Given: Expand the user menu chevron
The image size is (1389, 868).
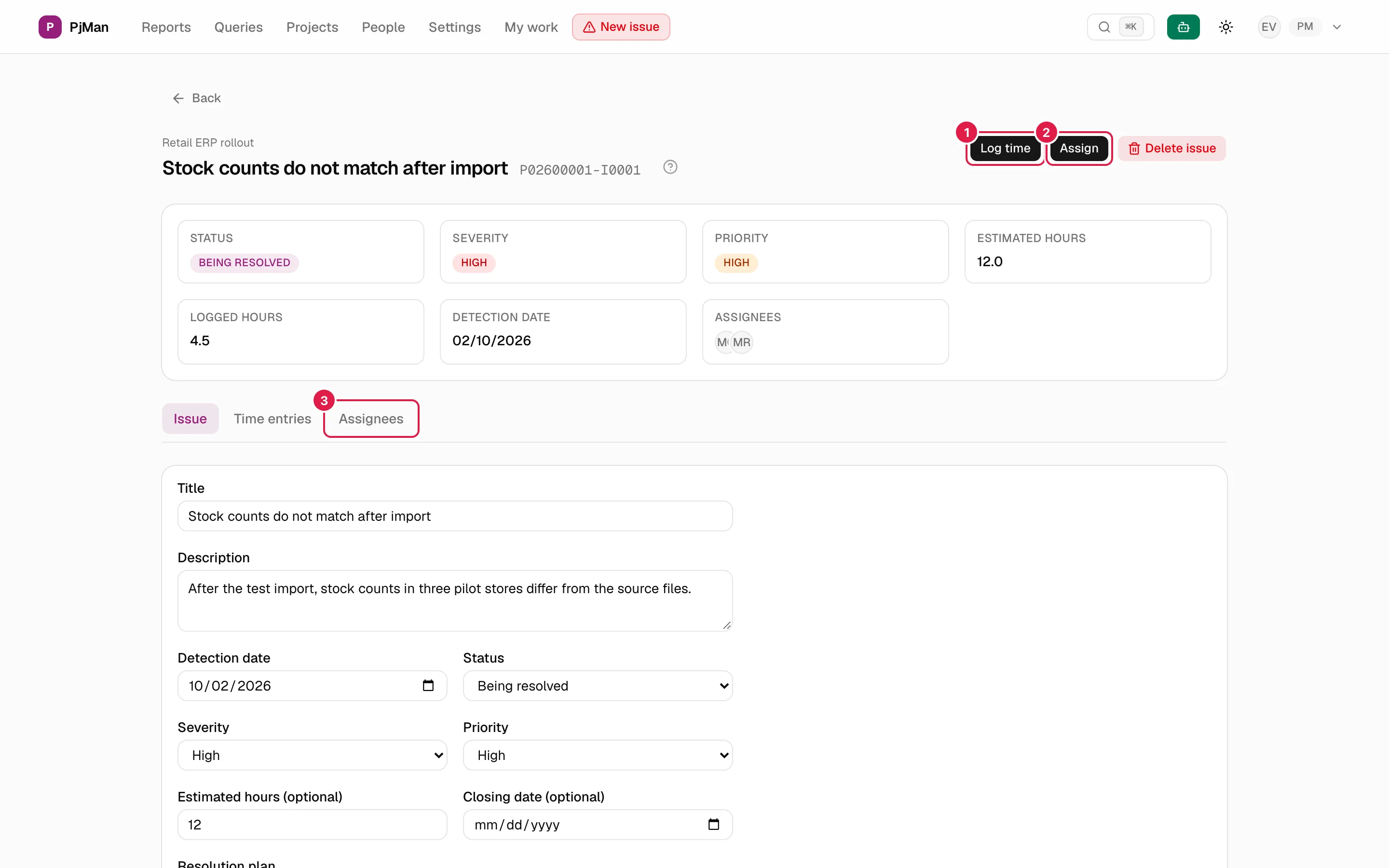Looking at the screenshot, I should pos(1336,27).
